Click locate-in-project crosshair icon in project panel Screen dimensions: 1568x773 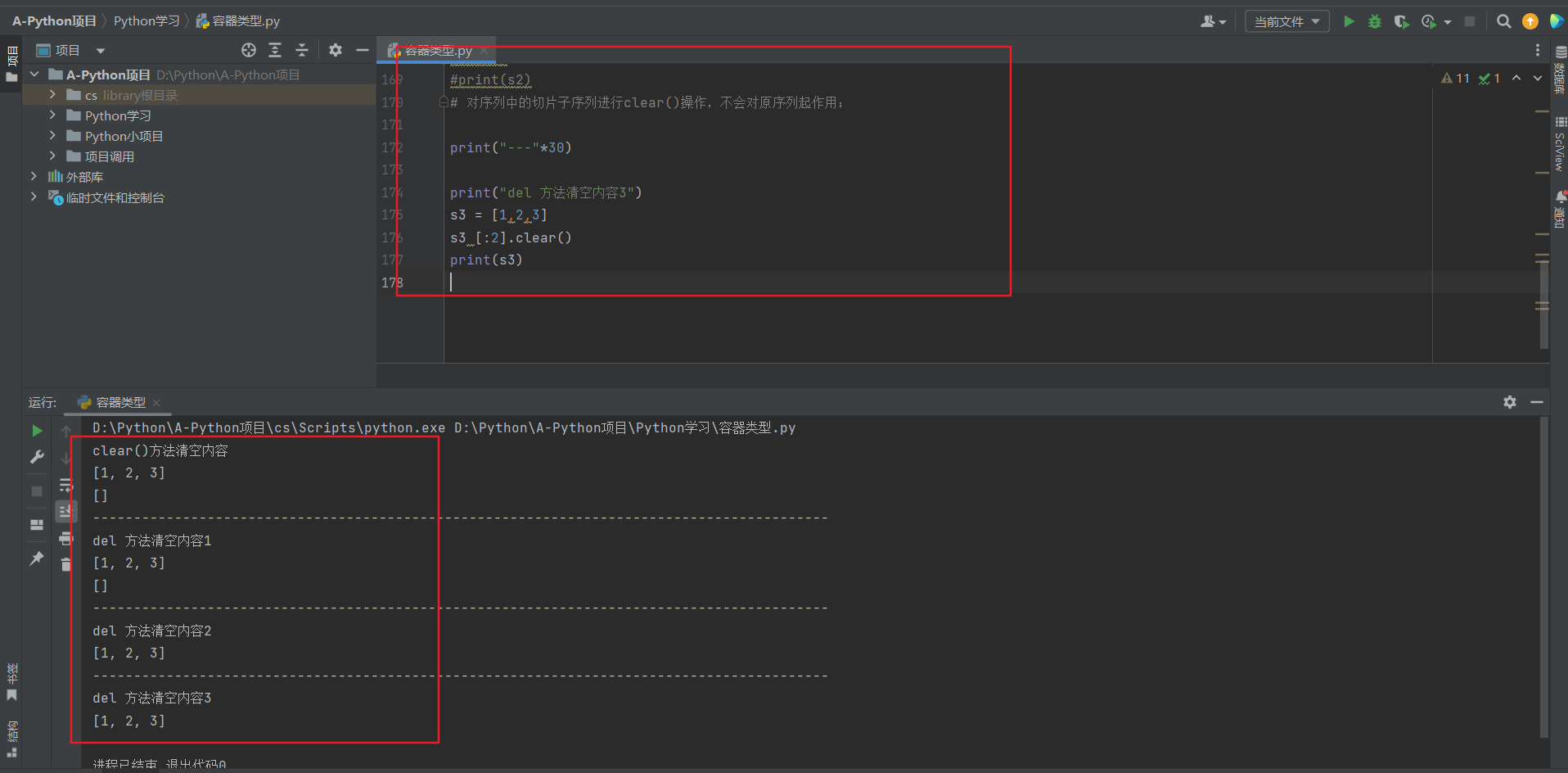click(249, 51)
